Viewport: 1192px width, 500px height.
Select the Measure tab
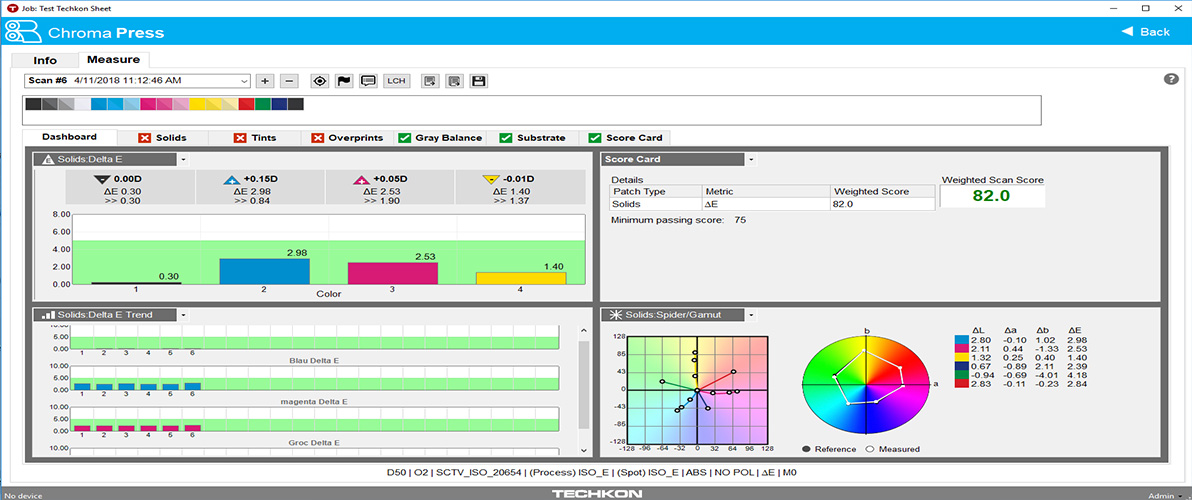pos(113,59)
